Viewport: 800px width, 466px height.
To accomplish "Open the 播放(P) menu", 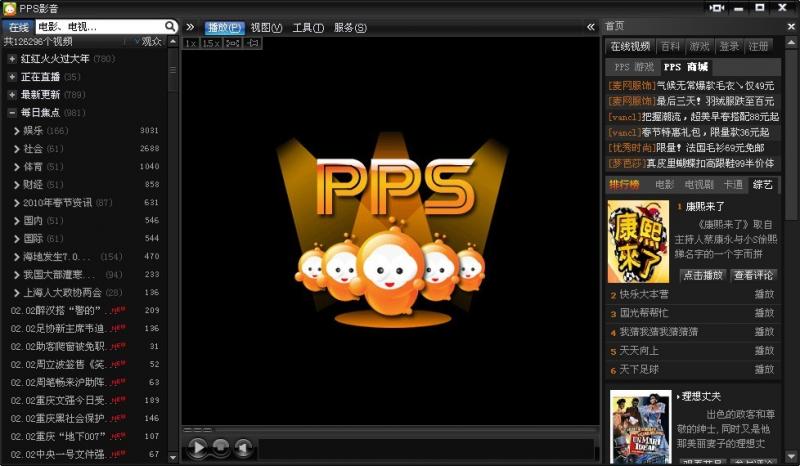I will [224, 28].
